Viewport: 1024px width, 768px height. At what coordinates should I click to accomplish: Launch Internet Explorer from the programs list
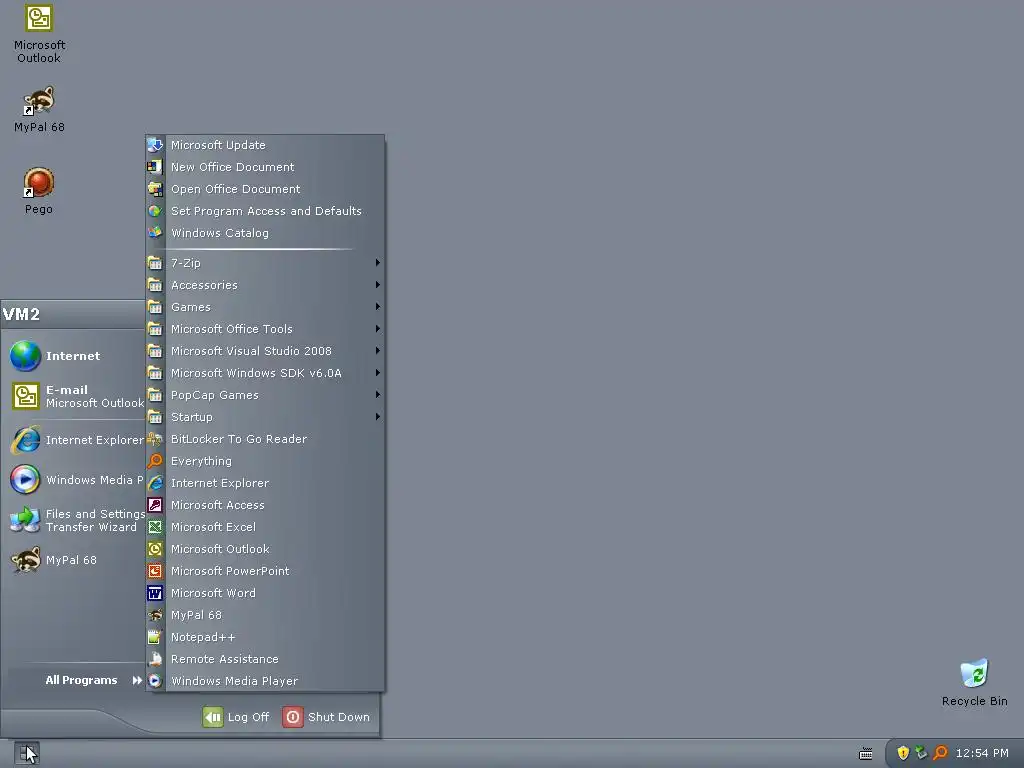(x=265, y=483)
